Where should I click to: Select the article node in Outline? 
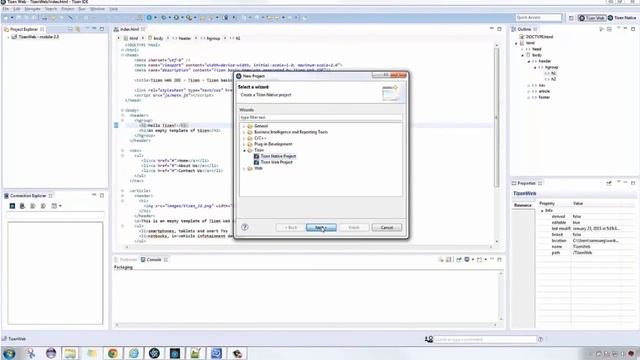(x=544, y=91)
